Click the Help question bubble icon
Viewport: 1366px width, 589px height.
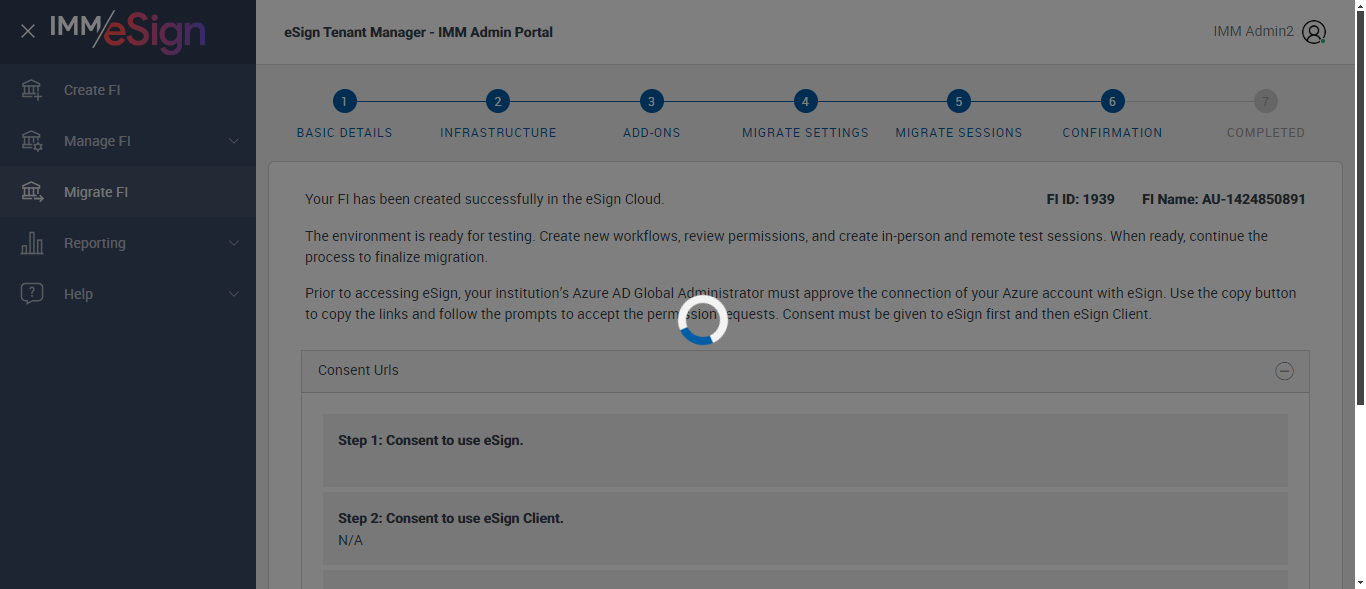click(x=32, y=294)
